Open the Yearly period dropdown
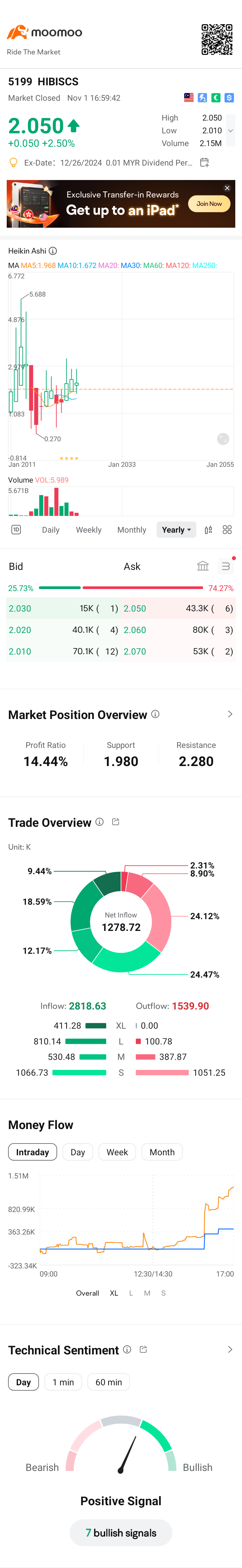Screen dimensions: 242x1568 tap(176, 530)
